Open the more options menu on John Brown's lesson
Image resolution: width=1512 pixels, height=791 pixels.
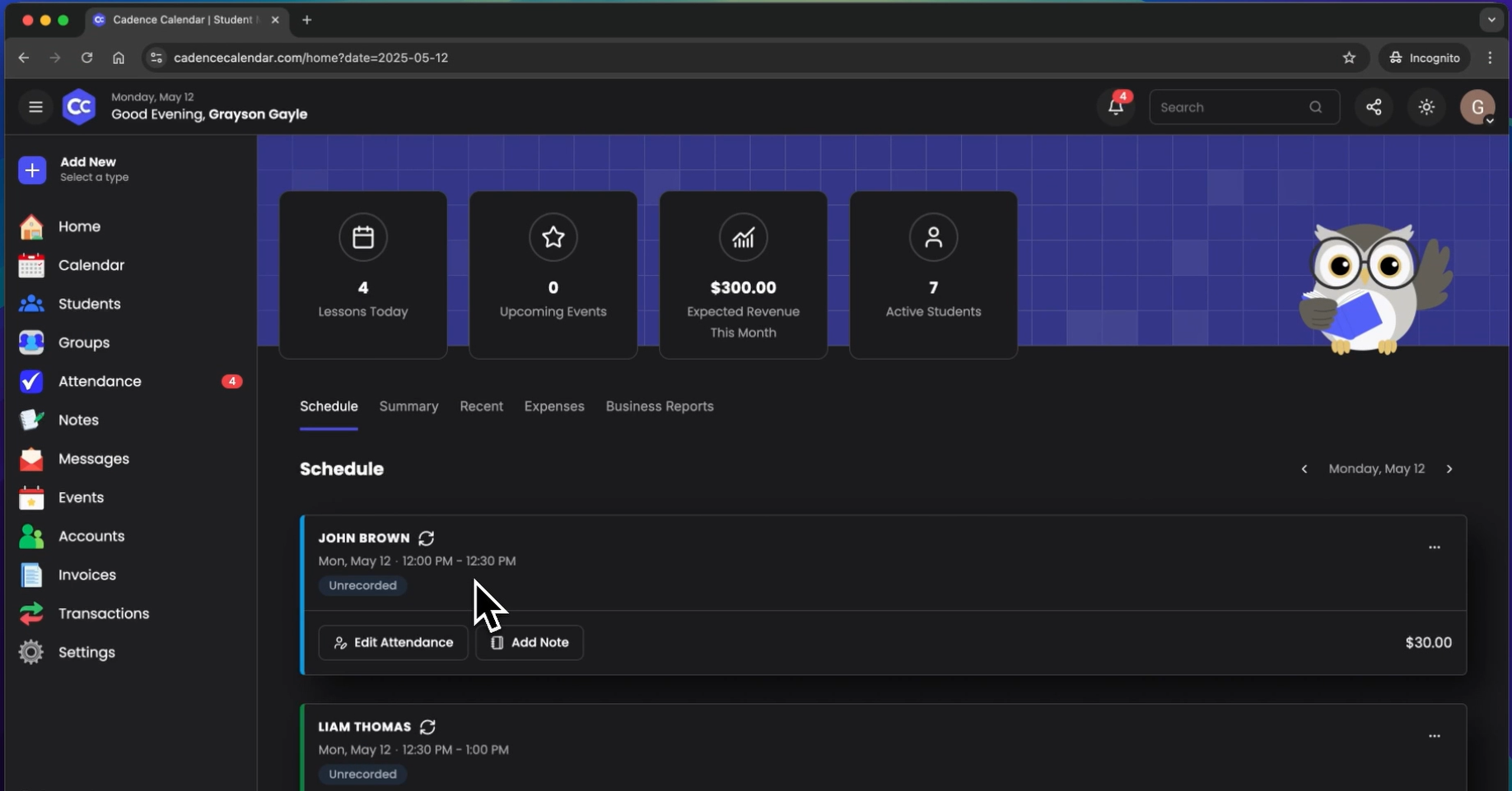tap(1435, 547)
